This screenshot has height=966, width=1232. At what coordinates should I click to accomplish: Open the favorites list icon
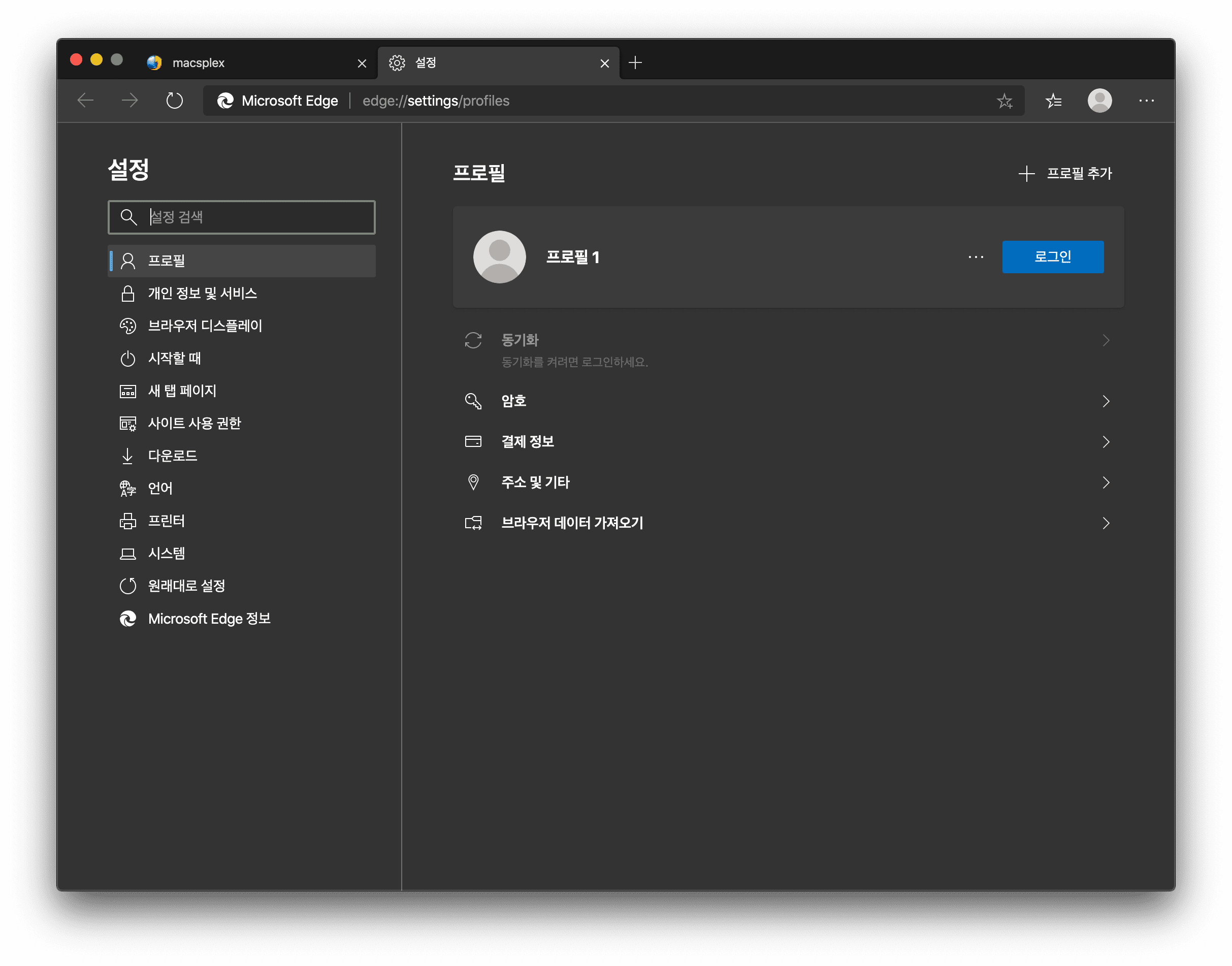1053,101
